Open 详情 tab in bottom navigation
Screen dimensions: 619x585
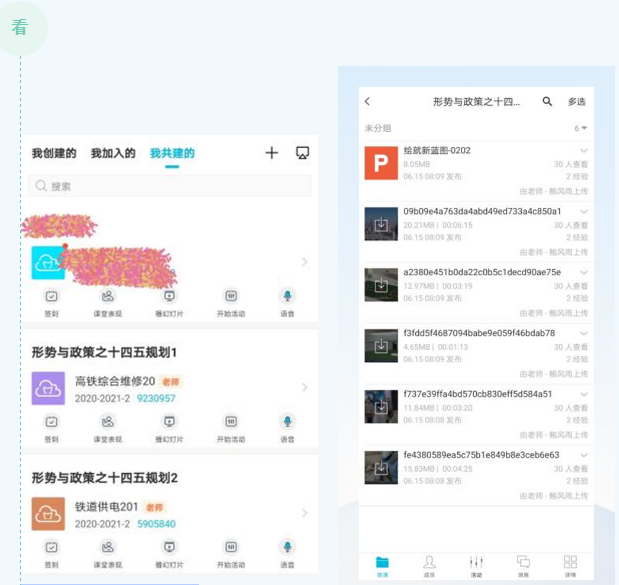coord(570,566)
